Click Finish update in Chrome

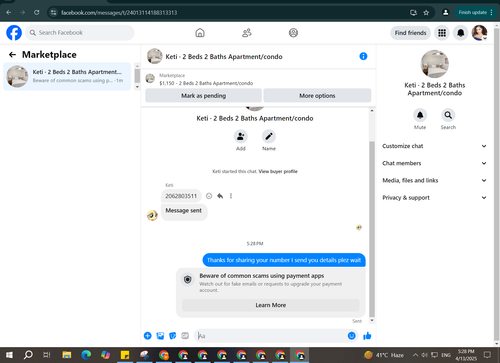pyautogui.click(x=475, y=13)
